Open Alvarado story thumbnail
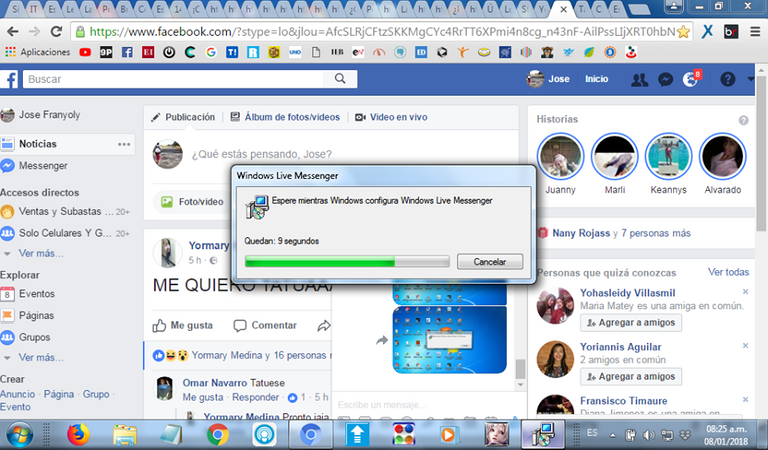 [722, 157]
